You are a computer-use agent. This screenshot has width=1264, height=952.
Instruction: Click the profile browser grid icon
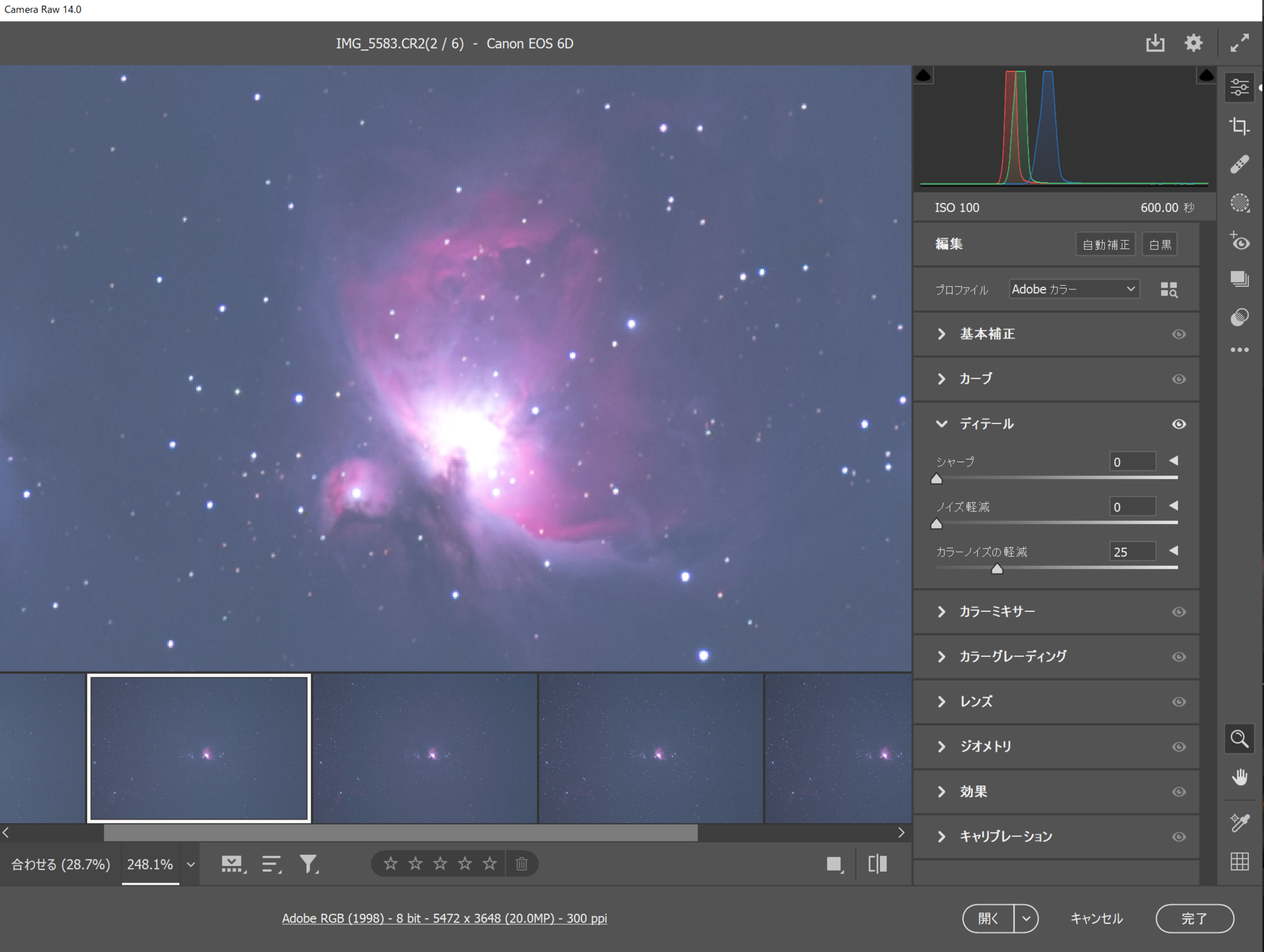[1169, 290]
